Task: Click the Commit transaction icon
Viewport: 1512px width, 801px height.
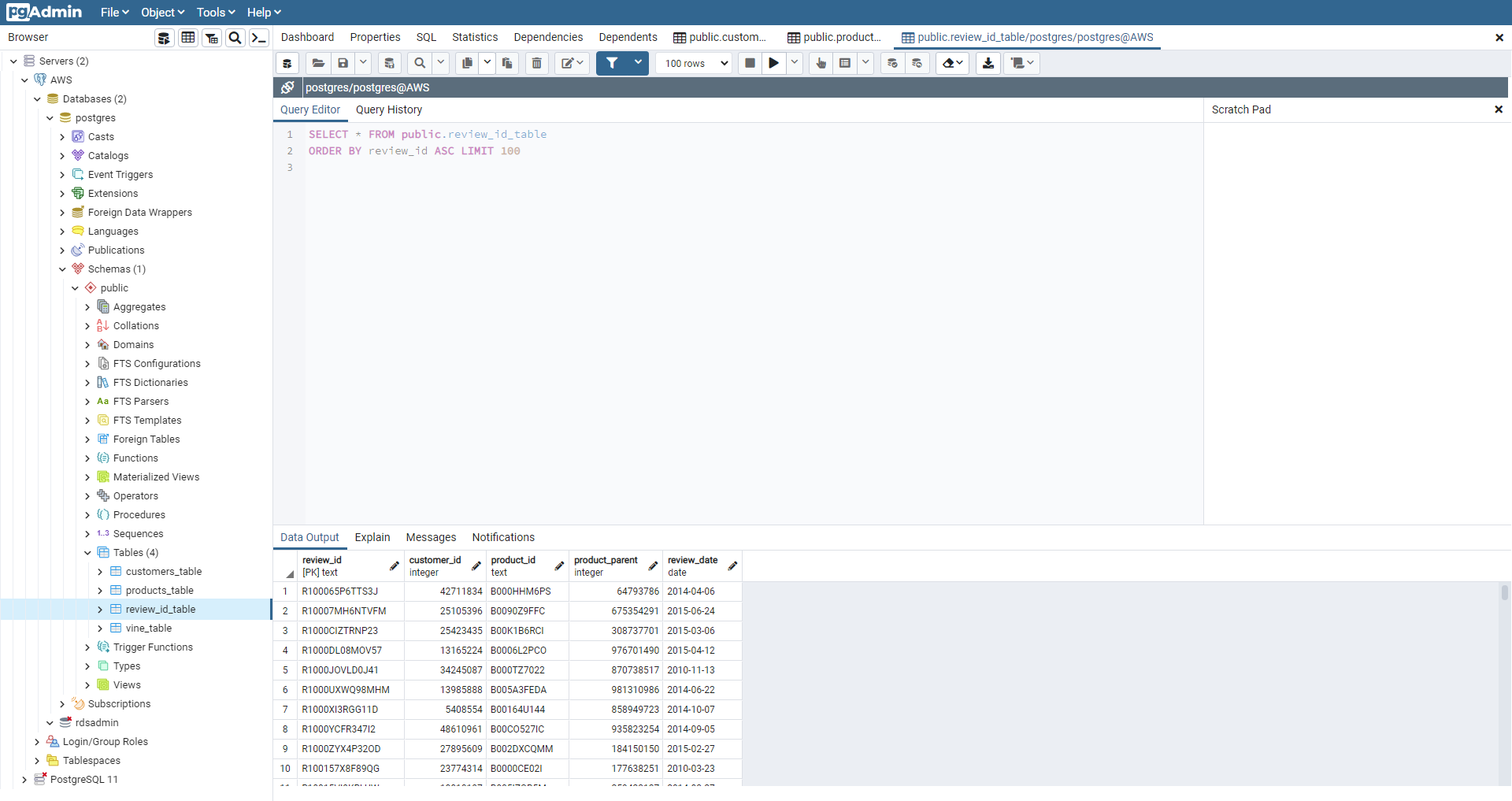Action: [892, 63]
